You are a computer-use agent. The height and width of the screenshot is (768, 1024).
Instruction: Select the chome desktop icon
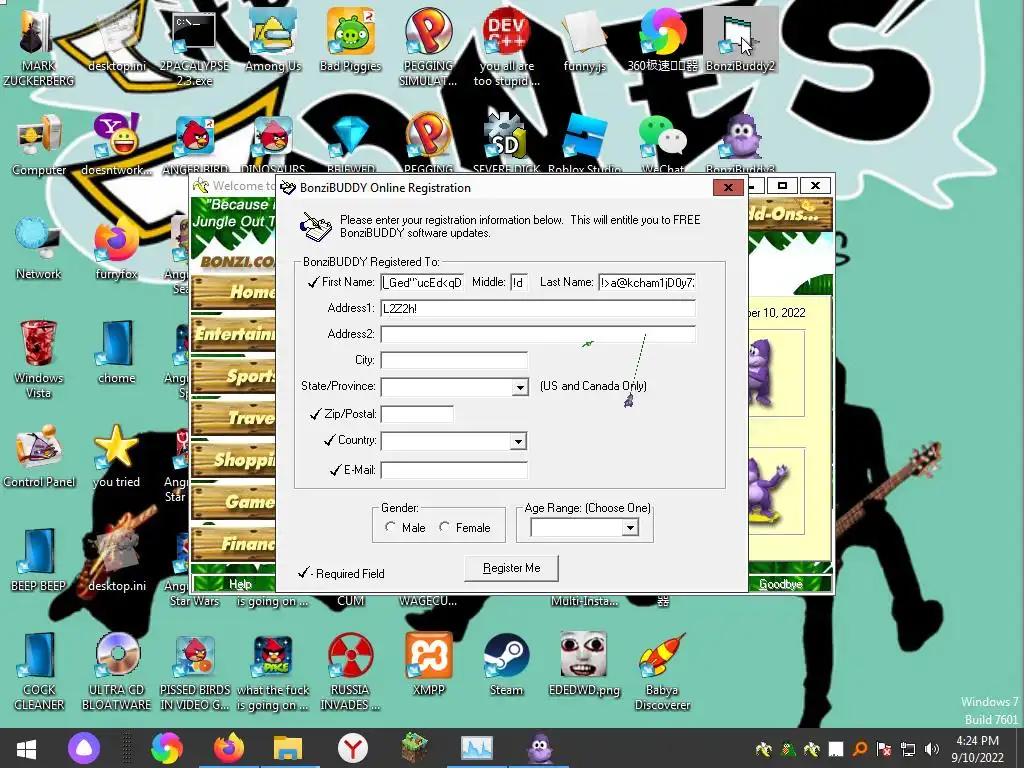coord(116,353)
